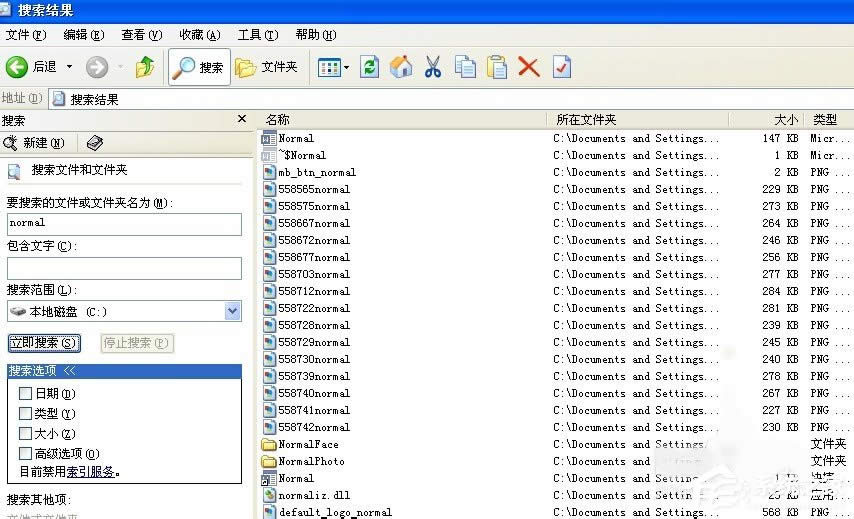The image size is (854, 519).
Task: Click the green Back arrow icon
Action: [x=17, y=67]
